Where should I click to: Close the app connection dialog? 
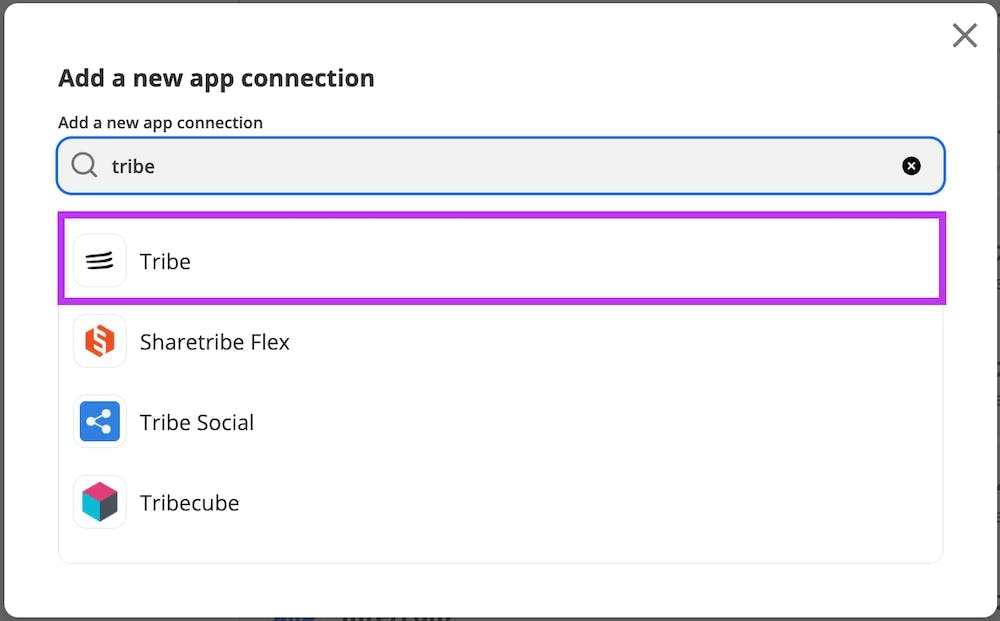(964, 36)
